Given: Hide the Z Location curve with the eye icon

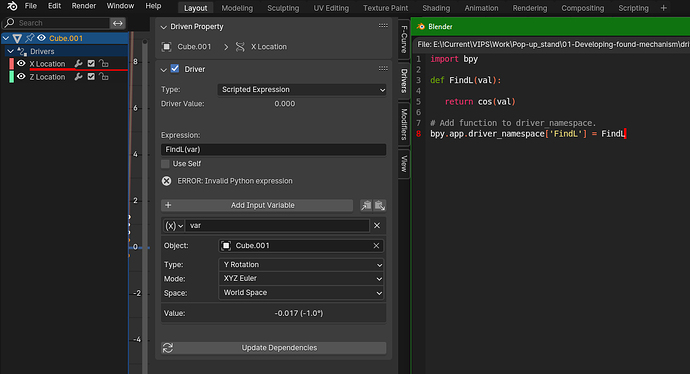Looking at the screenshot, I should 21,77.
